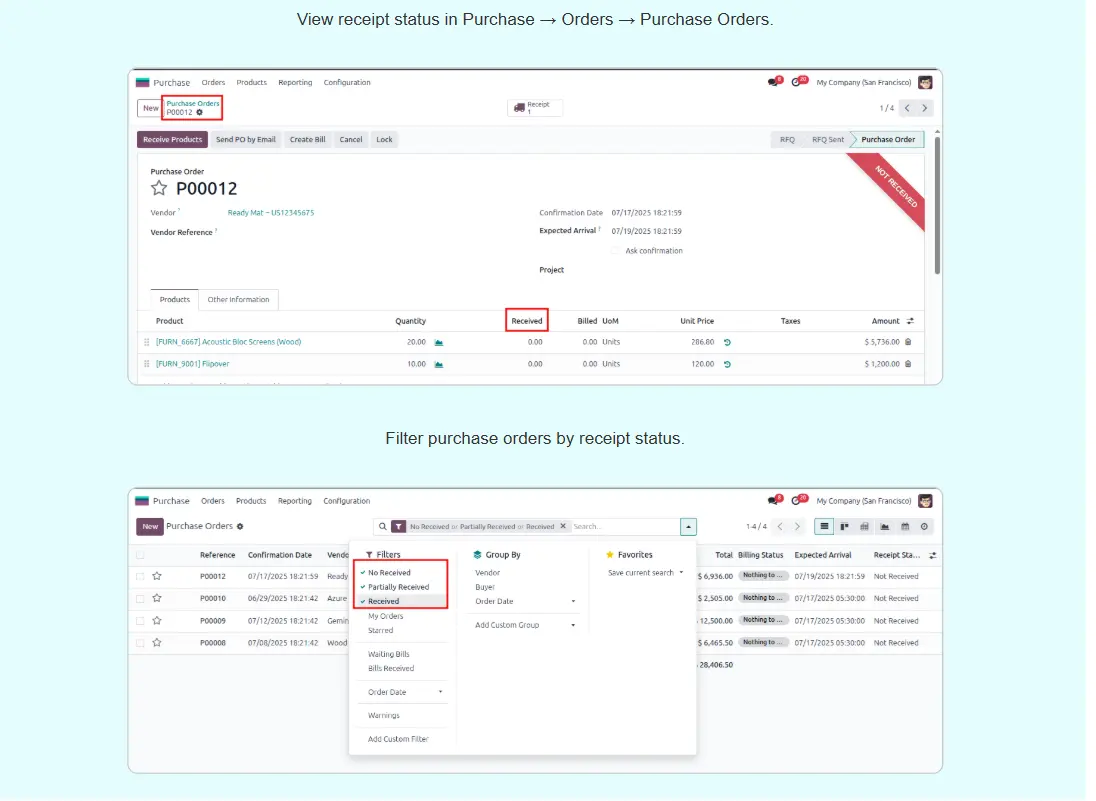This screenshot has width=1096, height=801.
Task: Switch to the Other Information tab
Action: (238, 300)
